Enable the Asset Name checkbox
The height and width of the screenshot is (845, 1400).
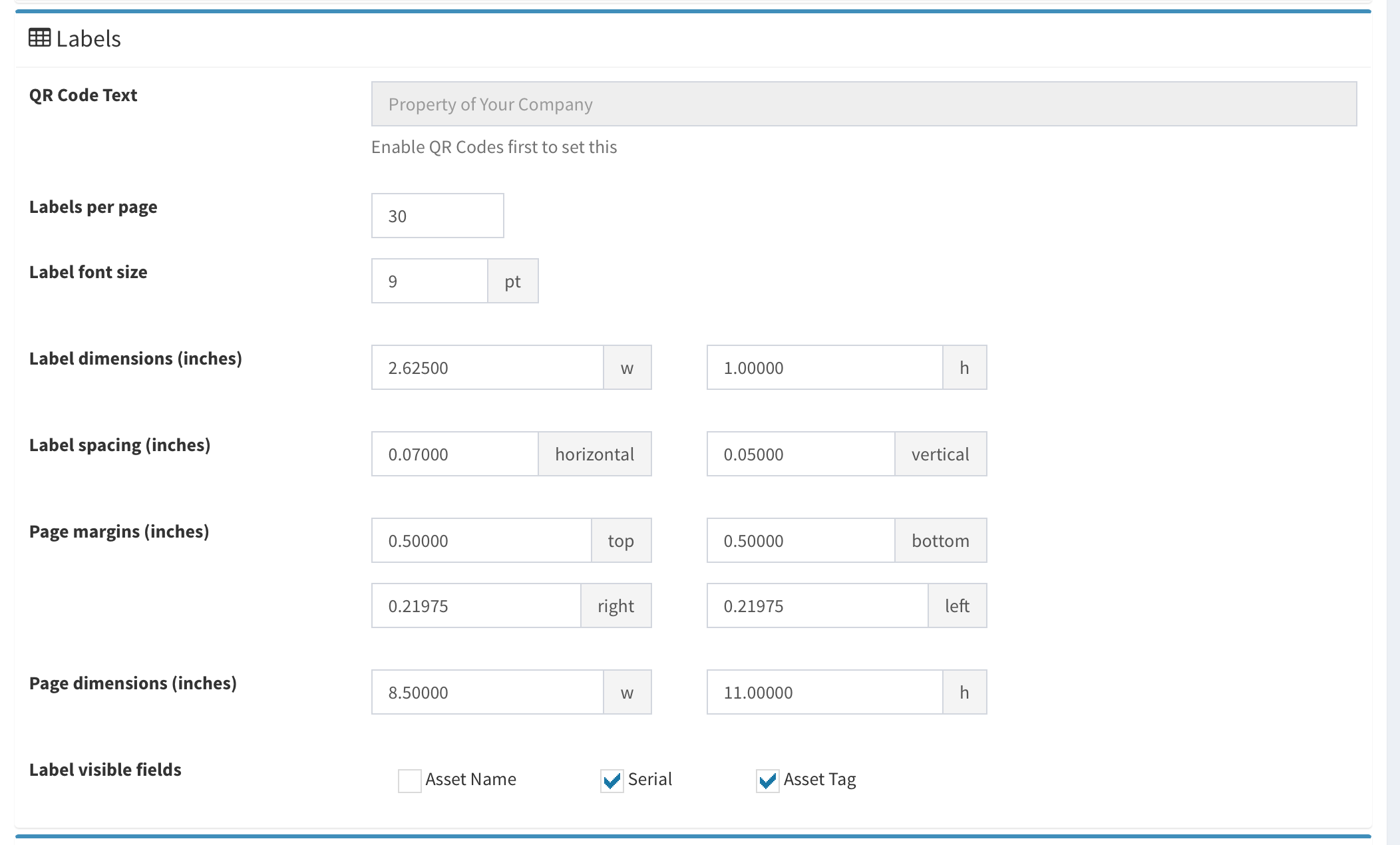[409, 780]
